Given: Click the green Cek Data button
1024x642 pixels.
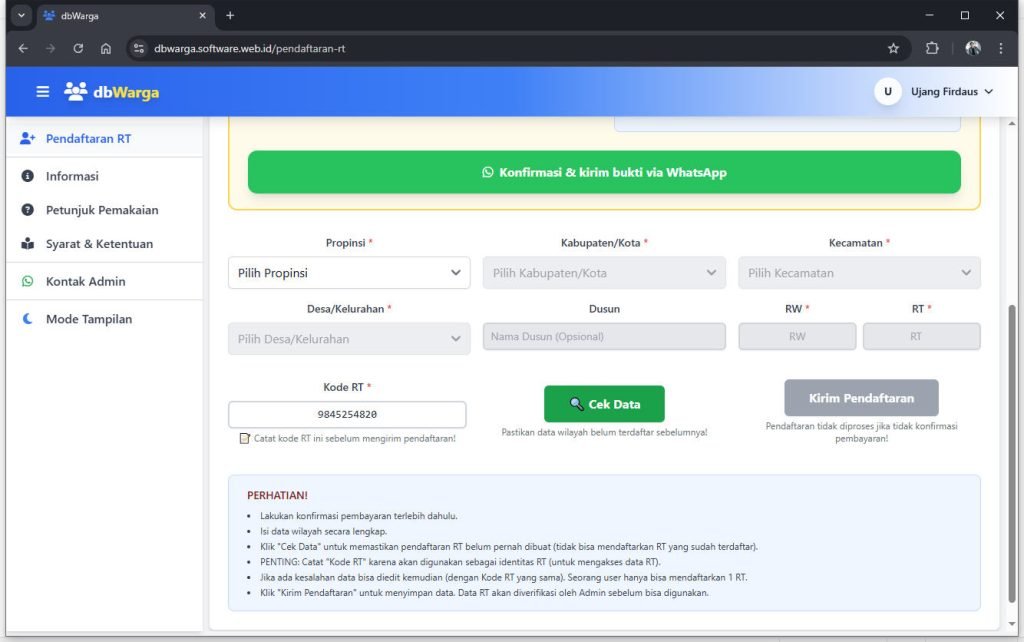Looking at the screenshot, I should pos(604,404).
